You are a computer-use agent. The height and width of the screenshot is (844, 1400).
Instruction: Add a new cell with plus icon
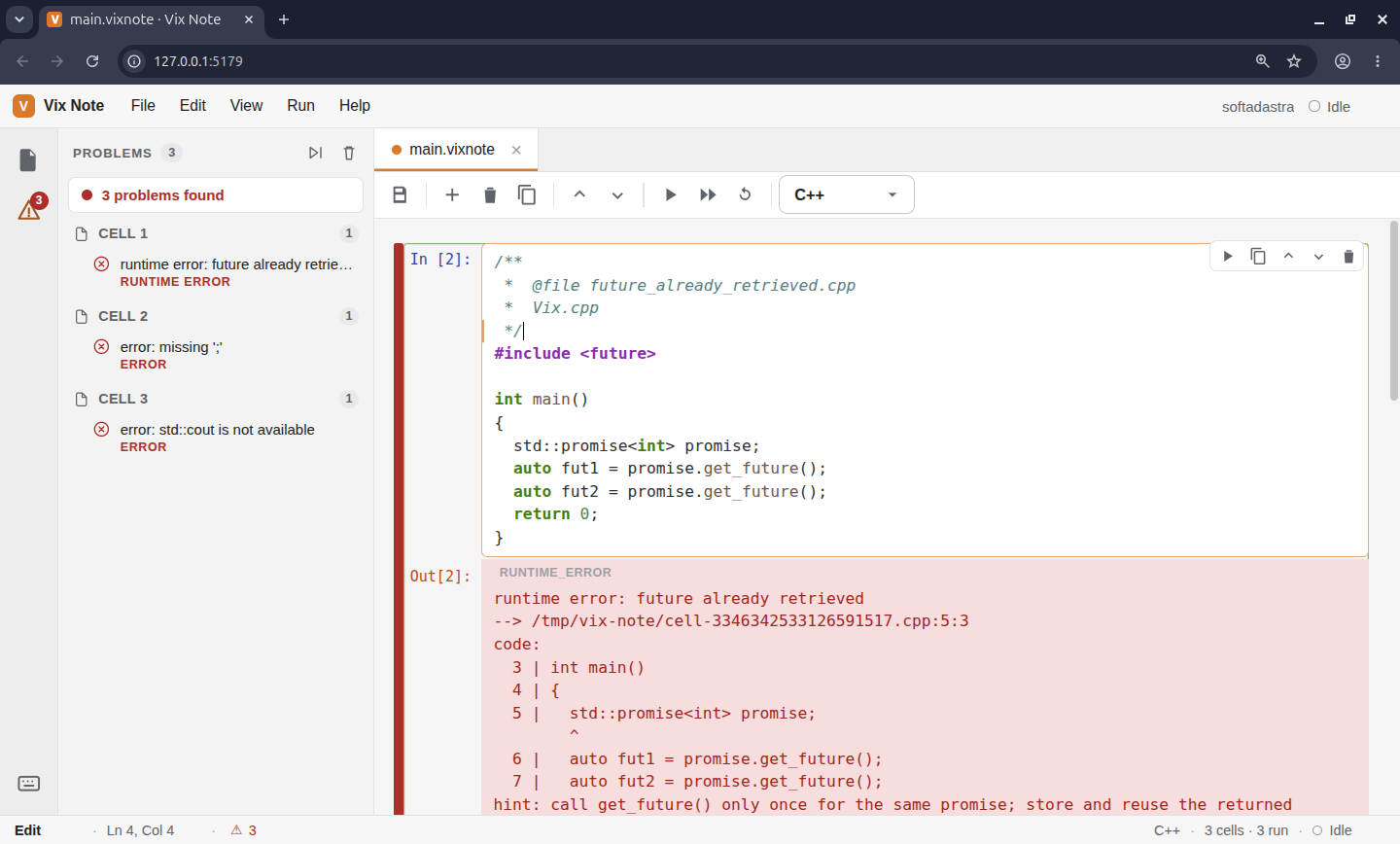pyautogui.click(x=452, y=194)
